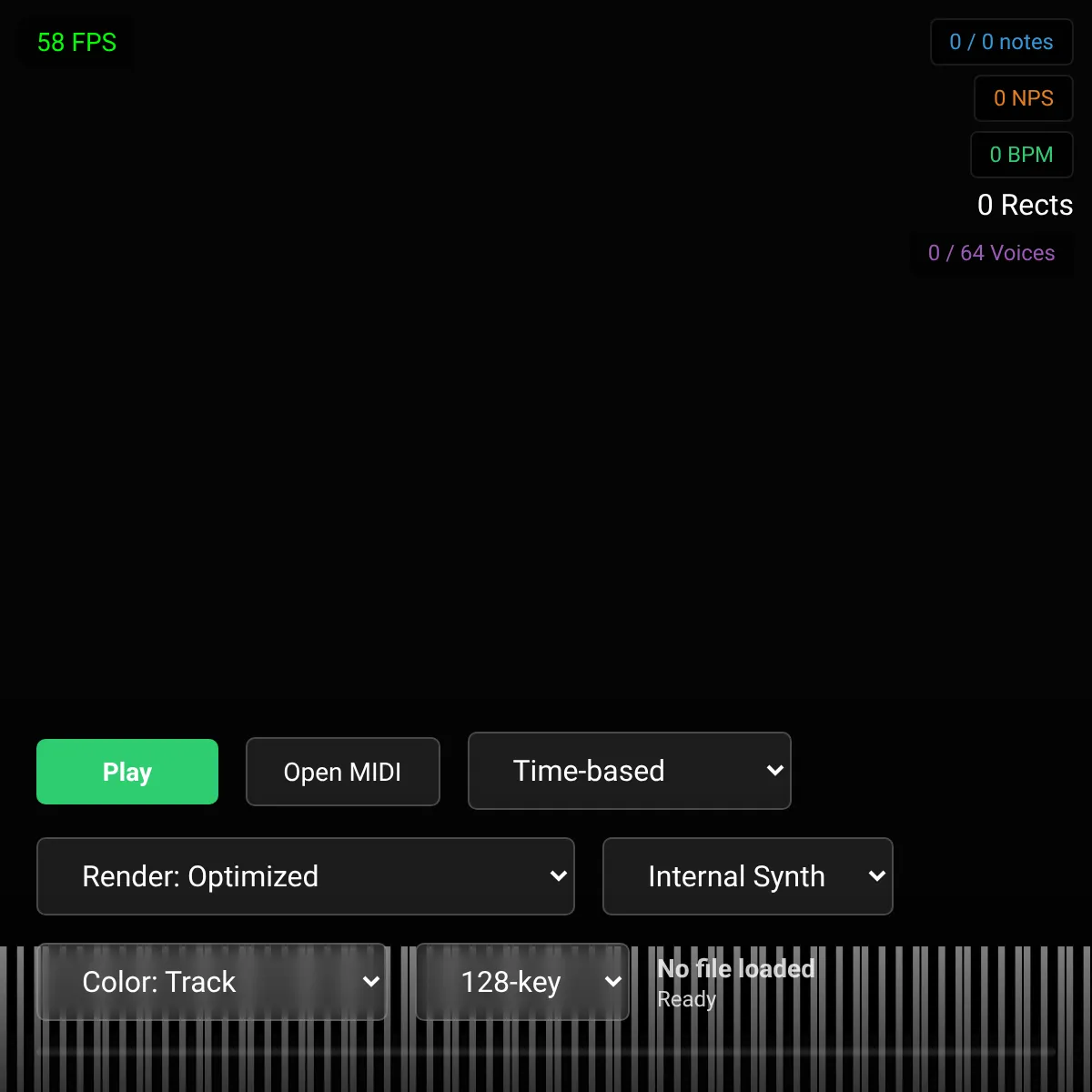The height and width of the screenshot is (1092, 1092).
Task: Click the chevron arrow on Color: Track selector
Action: (370, 982)
